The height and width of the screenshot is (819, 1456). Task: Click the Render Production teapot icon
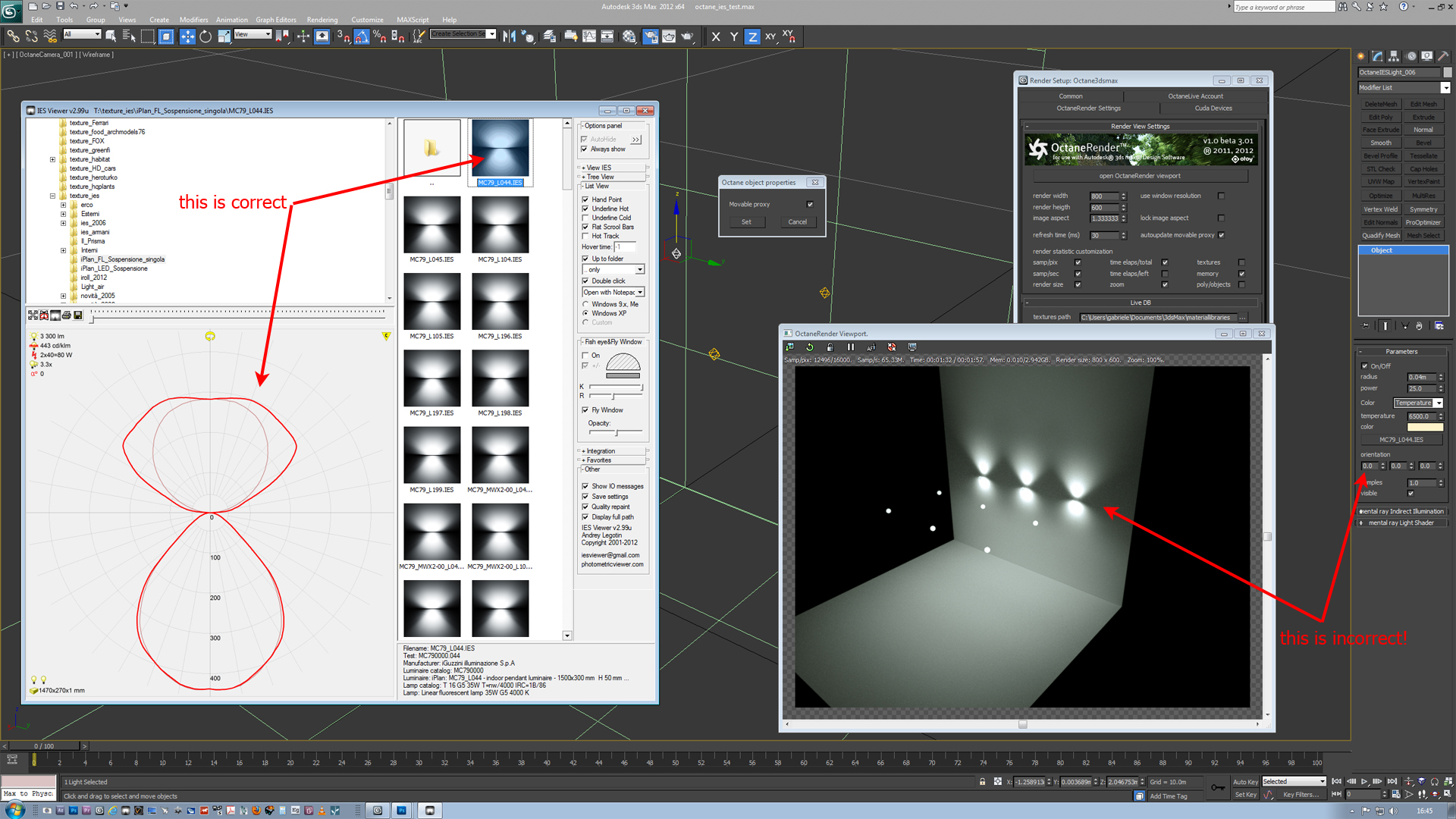tap(687, 36)
